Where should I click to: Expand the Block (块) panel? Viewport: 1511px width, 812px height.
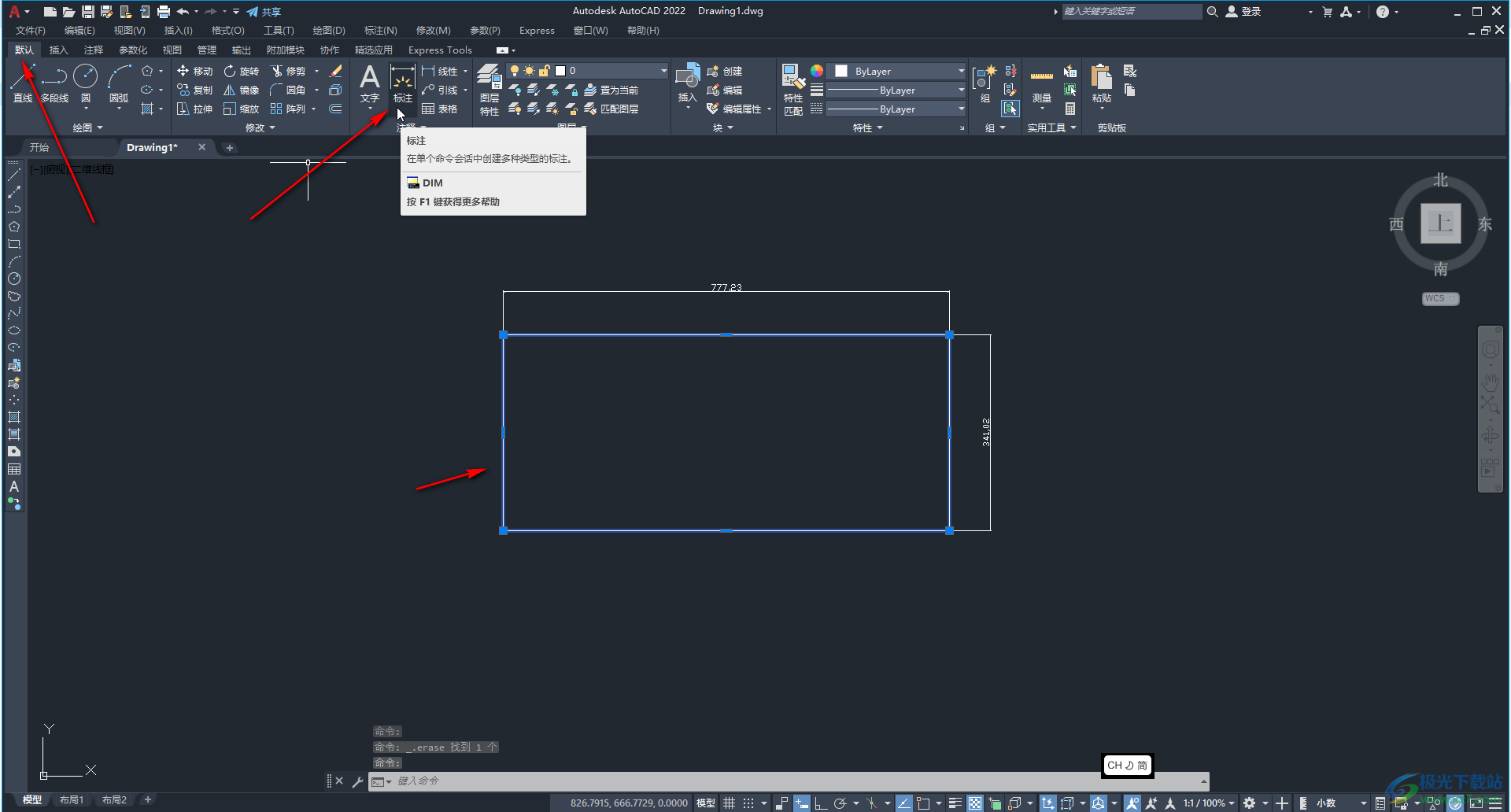pos(722,127)
